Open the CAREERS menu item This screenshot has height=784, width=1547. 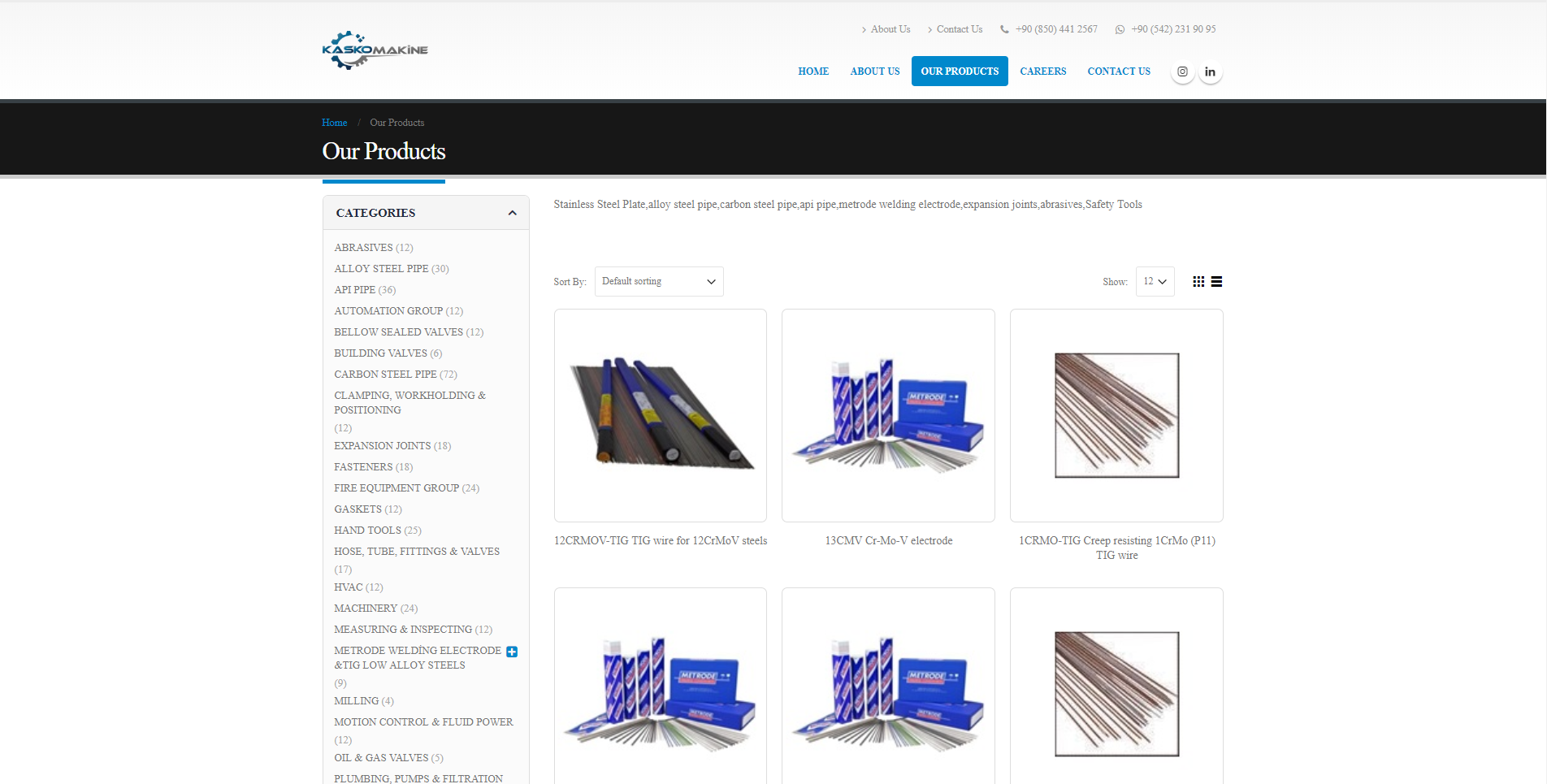tap(1043, 71)
